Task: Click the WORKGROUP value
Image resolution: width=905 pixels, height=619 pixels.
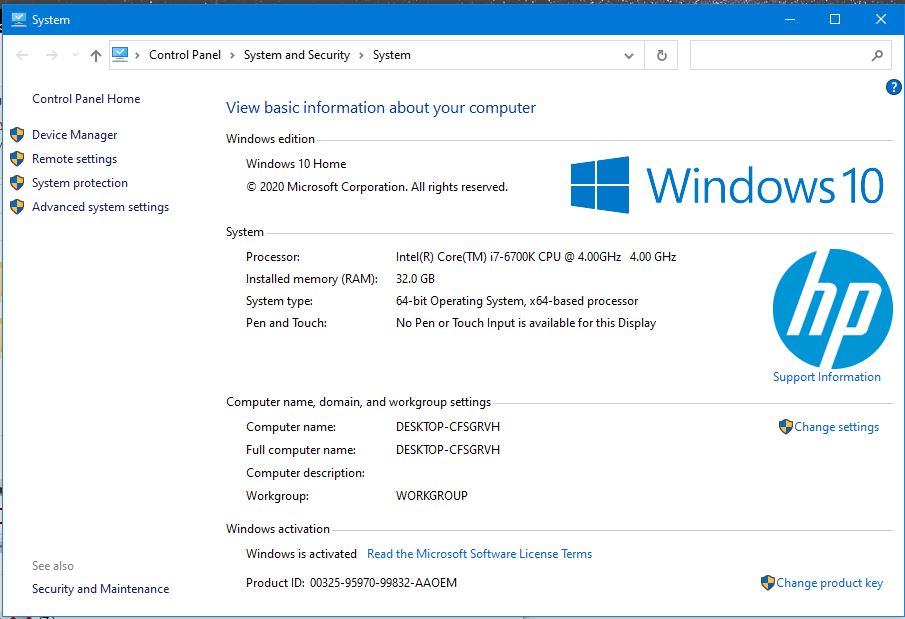Action: pyautogui.click(x=432, y=495)
